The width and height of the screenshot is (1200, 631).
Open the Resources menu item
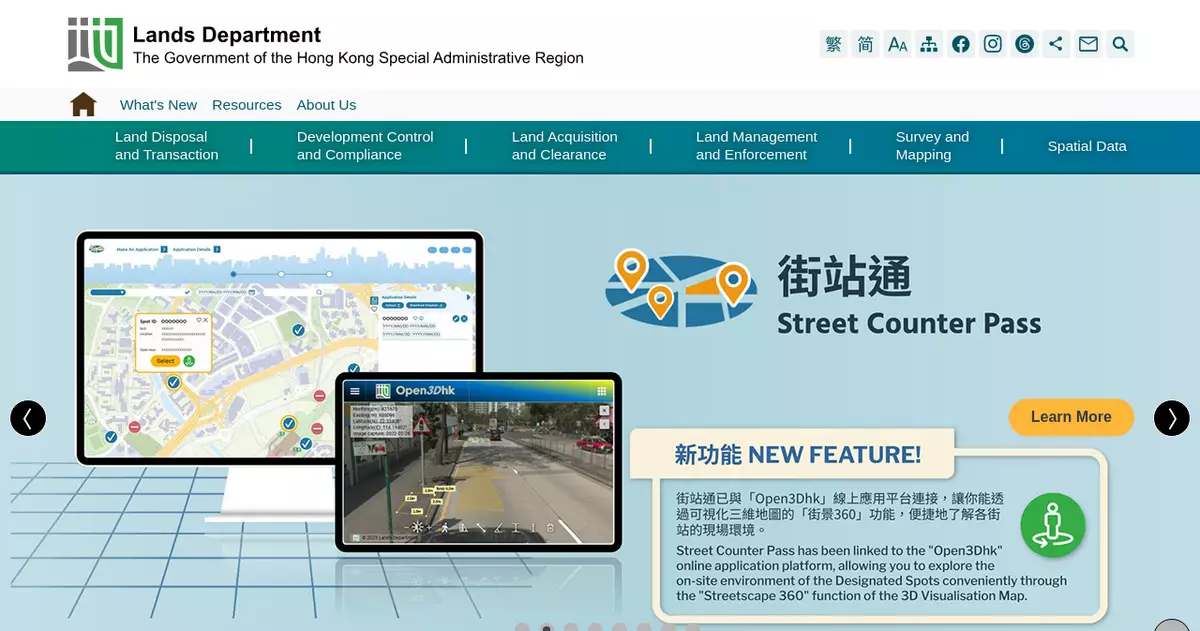tap(246, 105)
